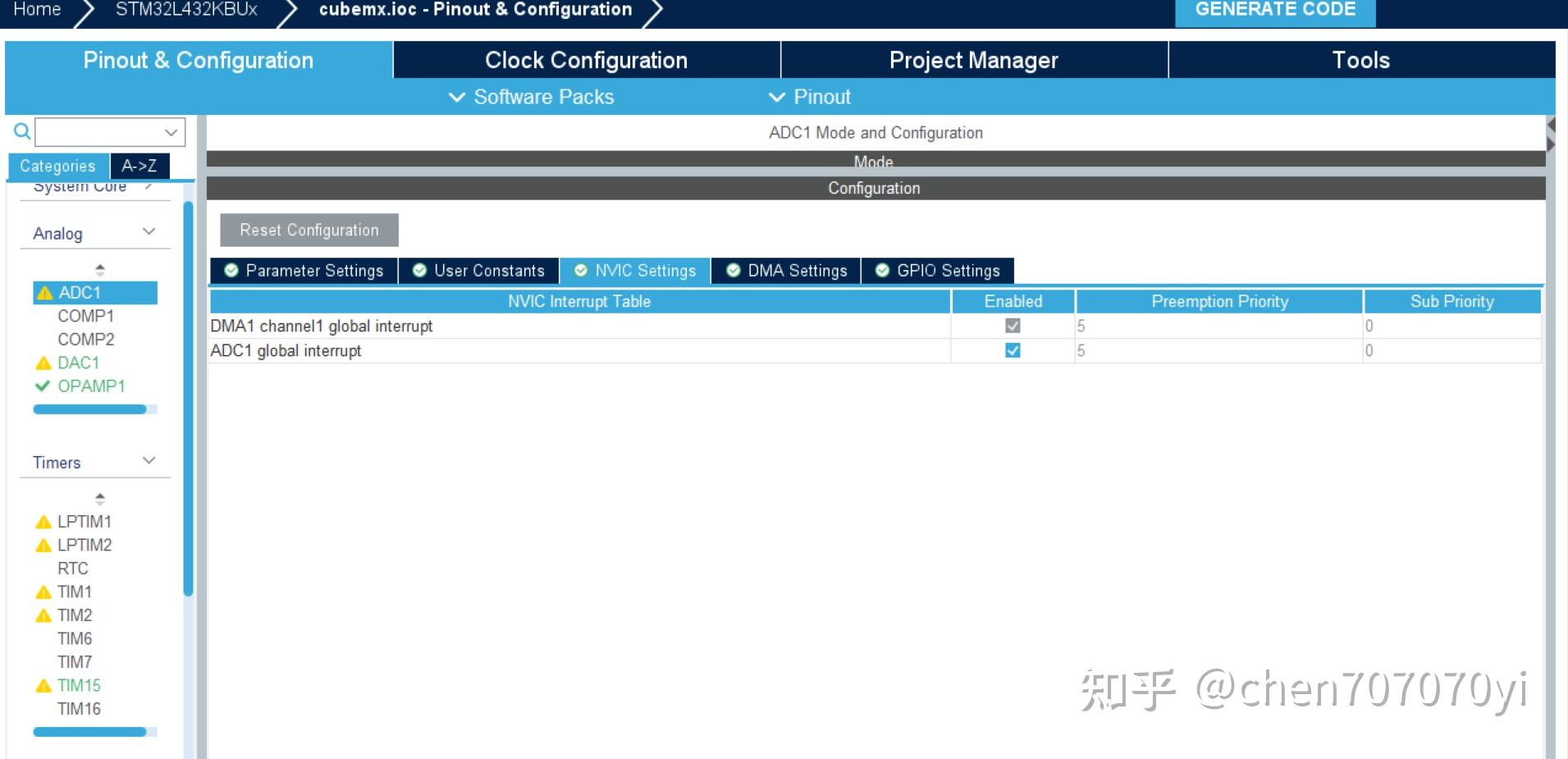Click the Mode section header bar
Image resolution: width=1568 pixels, height=759 pixels.
point(875,160)
